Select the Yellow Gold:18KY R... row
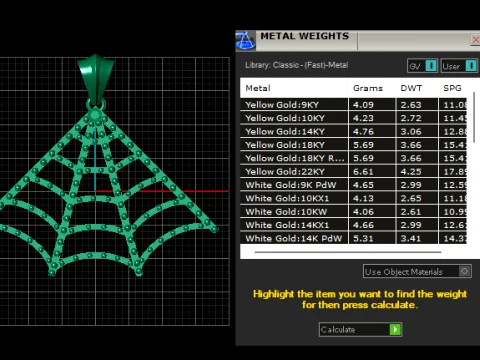 (353, 158)
